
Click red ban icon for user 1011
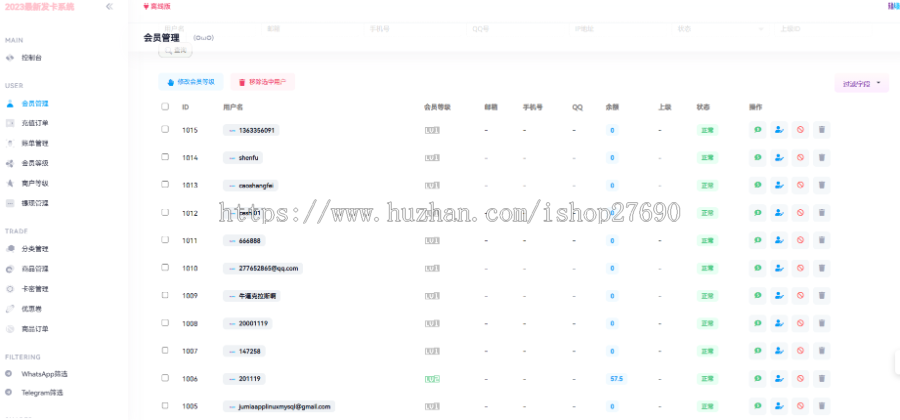(800, 240)
